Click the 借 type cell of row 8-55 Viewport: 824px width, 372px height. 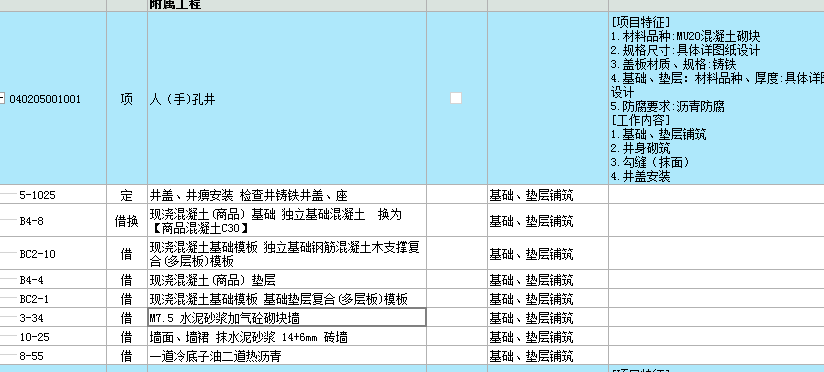click(x=127, y=355)
